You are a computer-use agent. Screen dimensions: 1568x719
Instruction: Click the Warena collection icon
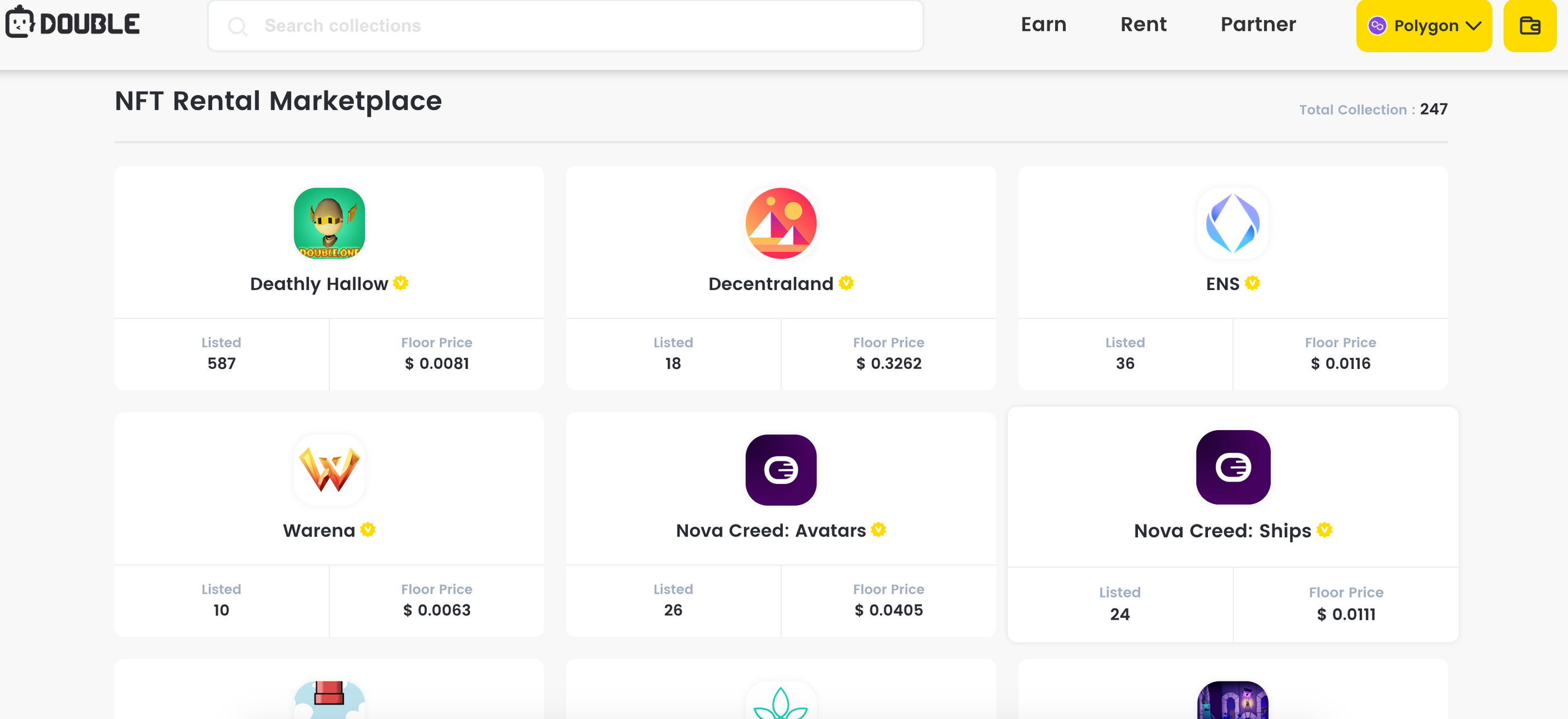(x=329, y=470)
